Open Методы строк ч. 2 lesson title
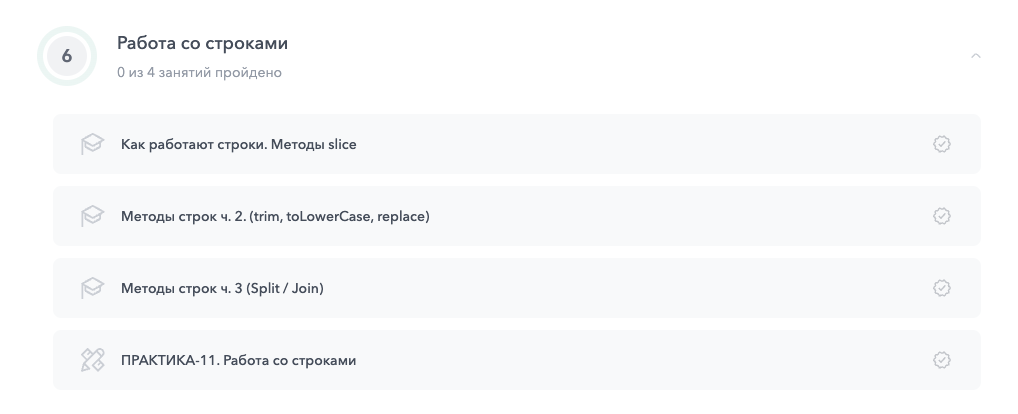Image resolution: width=1018 pixels, height=414 pixels. point(275,216)
